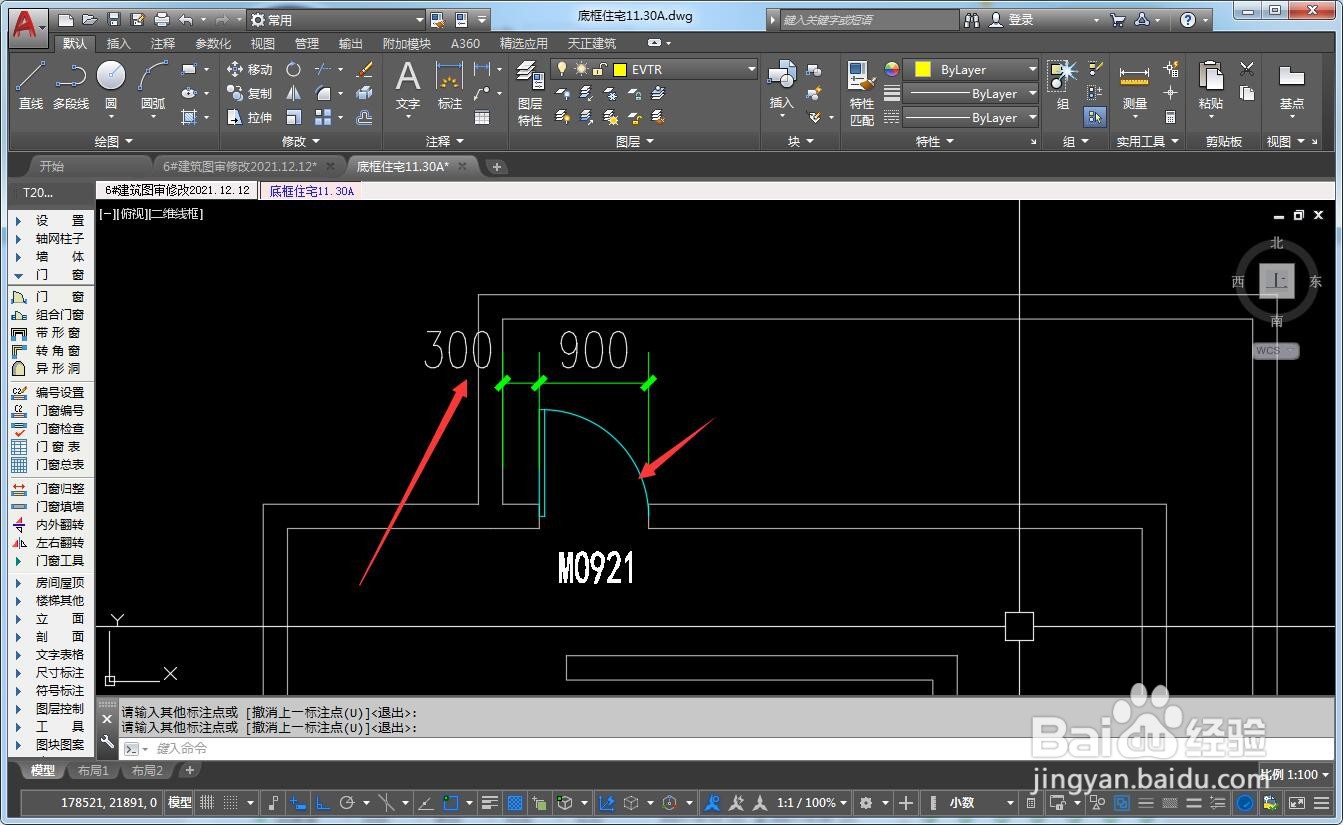Select the Line (直线) tool
1343x825 pixels.
(31, 84)
